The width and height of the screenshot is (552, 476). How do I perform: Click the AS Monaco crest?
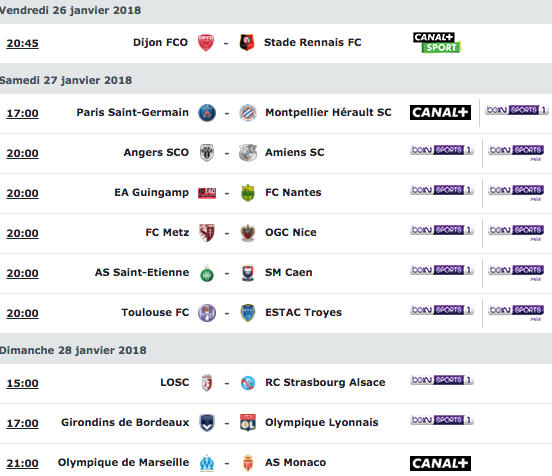[248, 463]
